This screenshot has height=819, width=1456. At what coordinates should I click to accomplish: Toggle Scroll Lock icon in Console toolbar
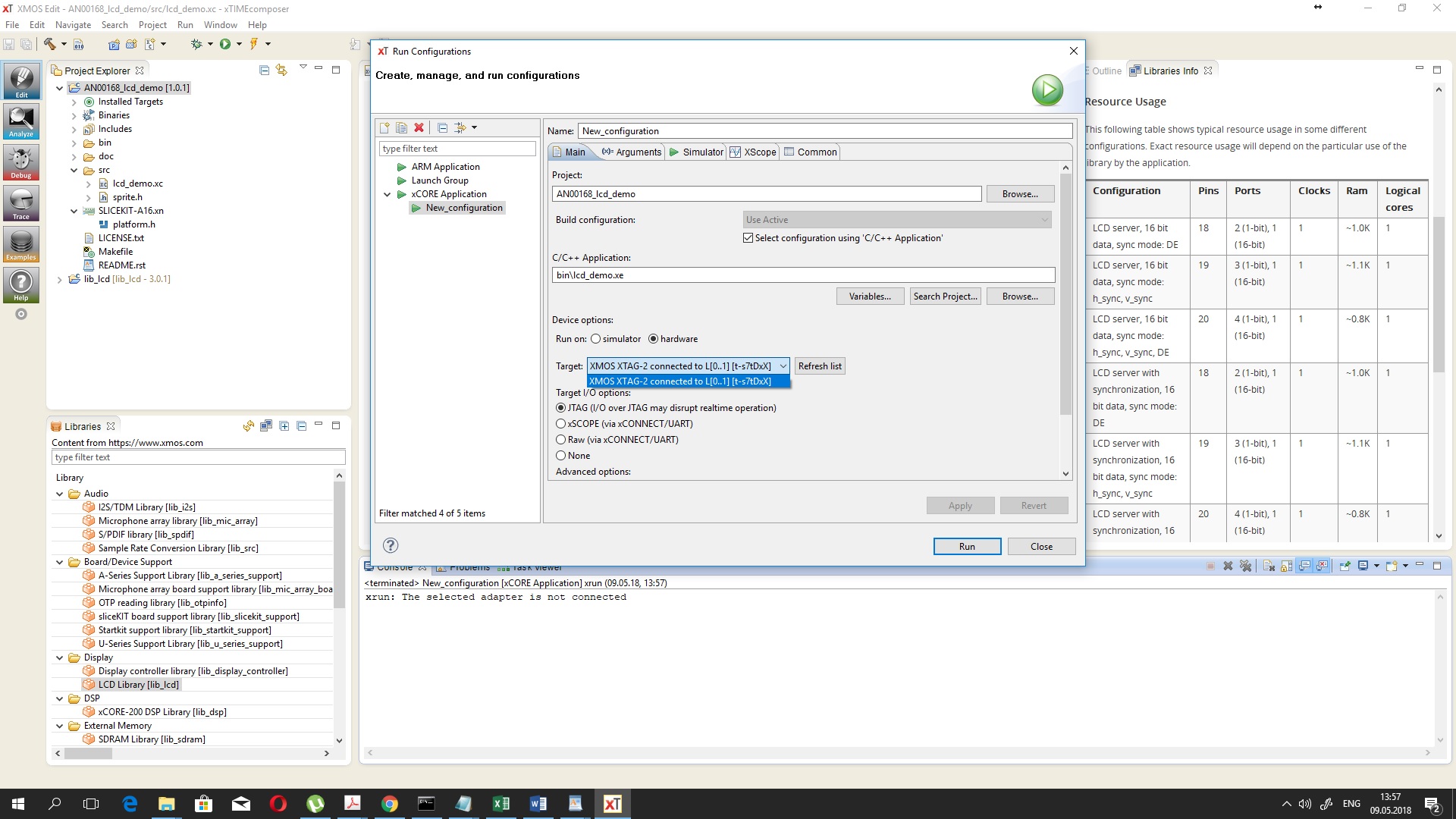1286,566
